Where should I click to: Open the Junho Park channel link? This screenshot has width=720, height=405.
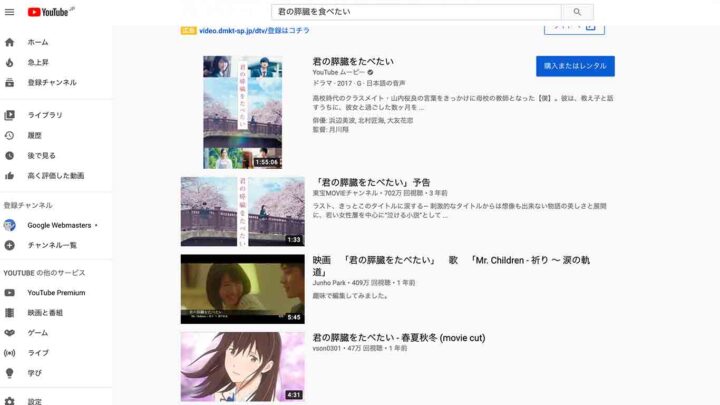click(x=329, y=283)
